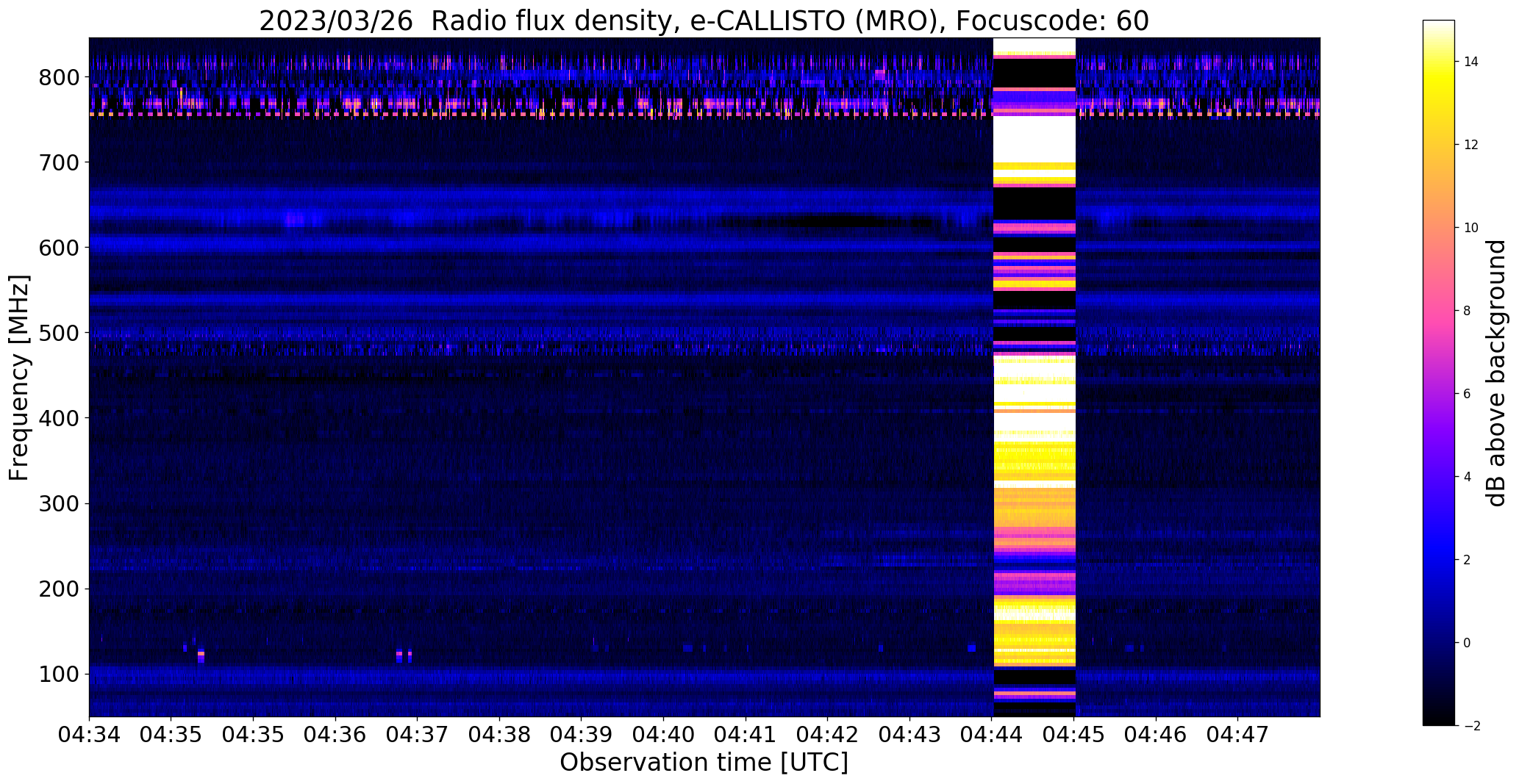Click the 4 tick on the colorbar
1519x784 pixels.
coord(1467,477)
